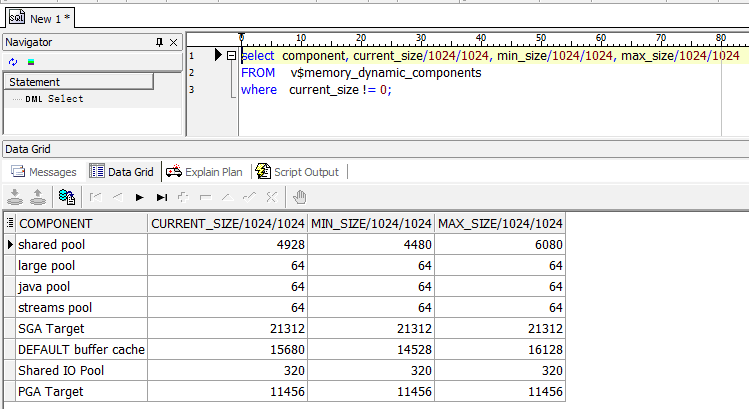This screenshot has height=409, width=749.
Task: Pin the Navigator panel
Action: (159, 43)
